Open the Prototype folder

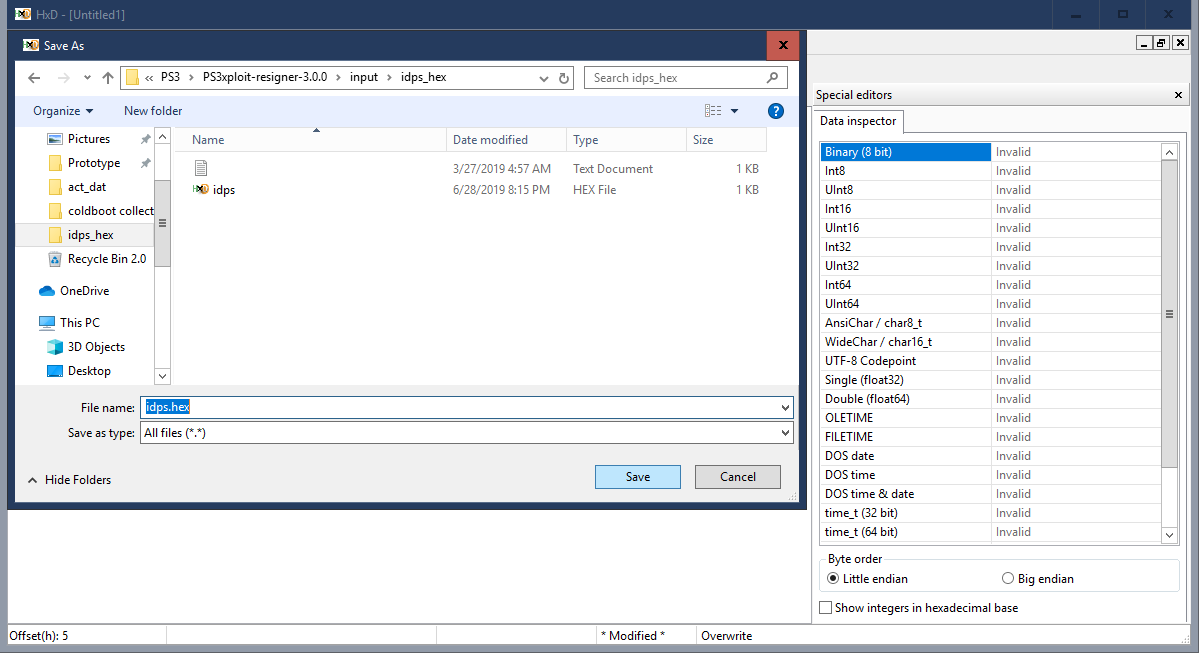click(x=94, y=163)
